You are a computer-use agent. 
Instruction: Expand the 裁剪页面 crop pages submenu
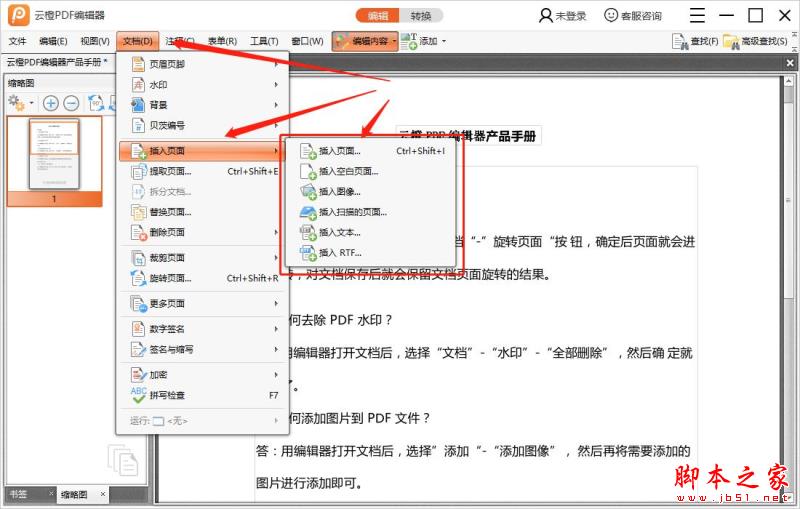pyautogui.click(x=204, y=258)
